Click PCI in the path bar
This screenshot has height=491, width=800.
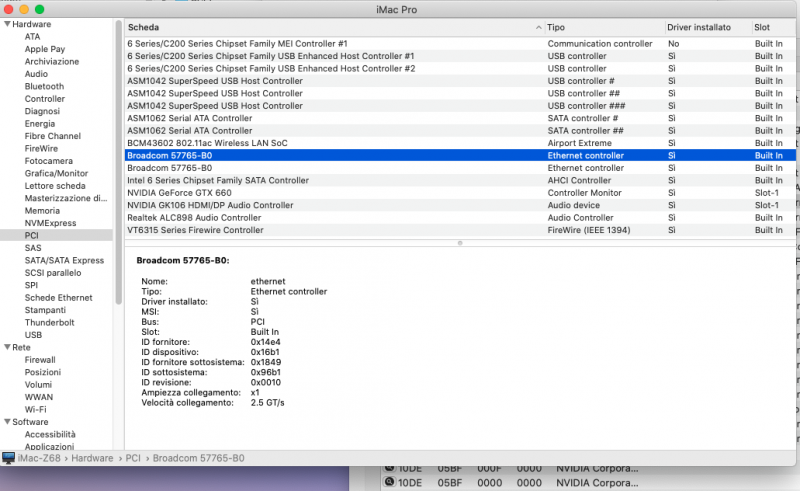click(x=133, y=458)
